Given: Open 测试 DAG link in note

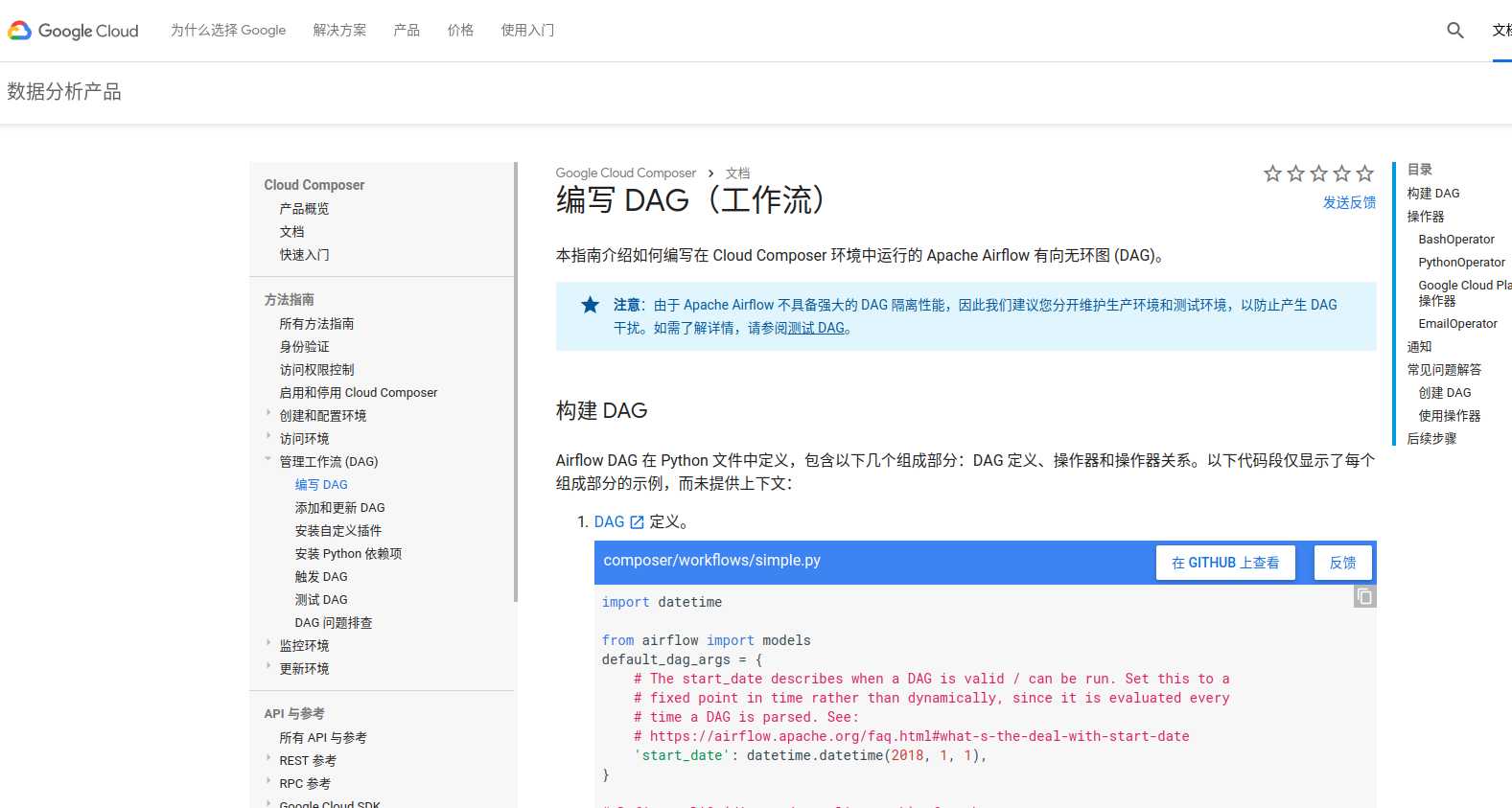Looking at the screenshot, I should 816,328.
